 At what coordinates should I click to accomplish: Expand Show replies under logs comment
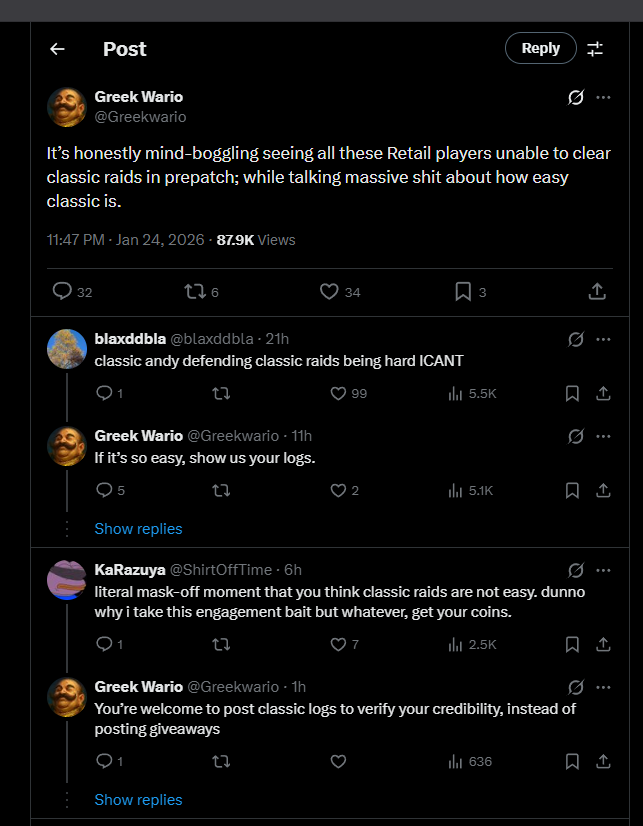tap(138, 529)
